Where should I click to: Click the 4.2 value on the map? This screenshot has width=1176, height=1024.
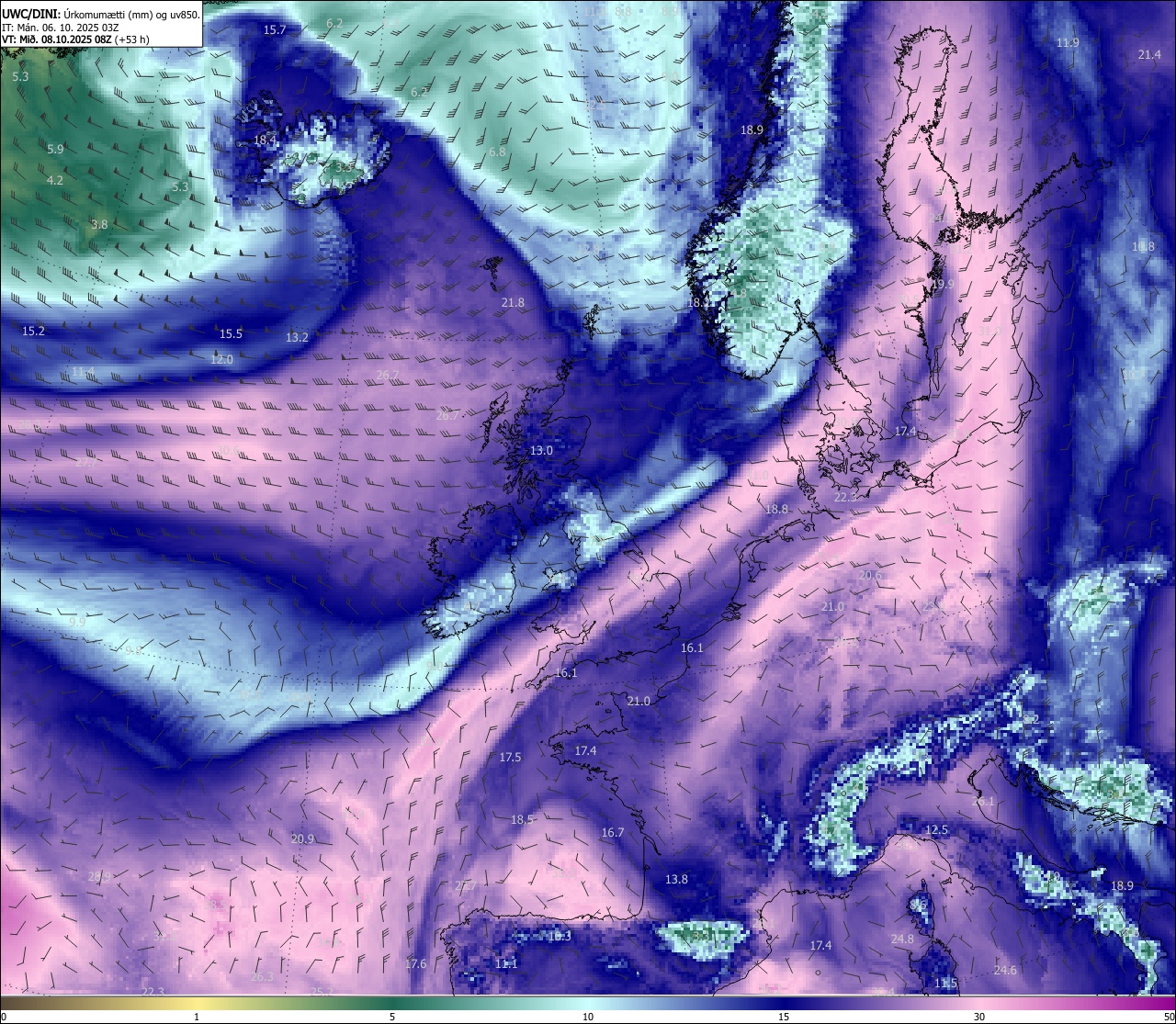tap(55, 181)
